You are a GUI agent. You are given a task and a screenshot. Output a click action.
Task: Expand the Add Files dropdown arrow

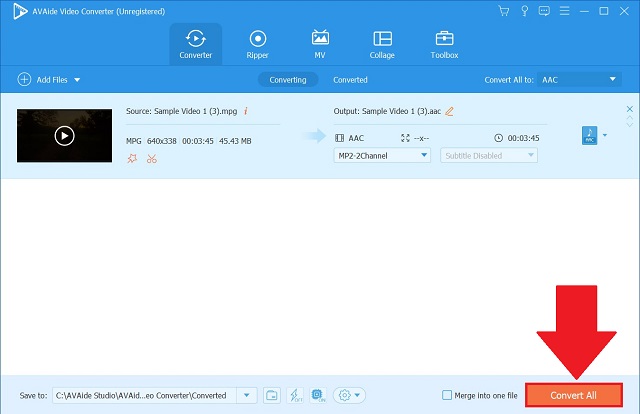coord(77,80)
